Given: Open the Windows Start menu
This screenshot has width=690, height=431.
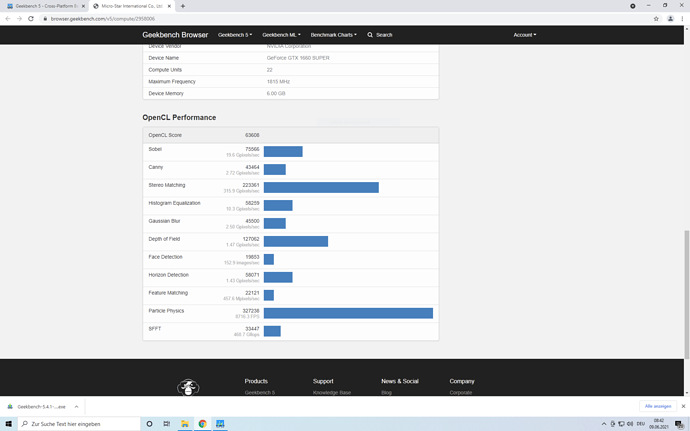Looking at the screenshot, I should coord(8,424).
